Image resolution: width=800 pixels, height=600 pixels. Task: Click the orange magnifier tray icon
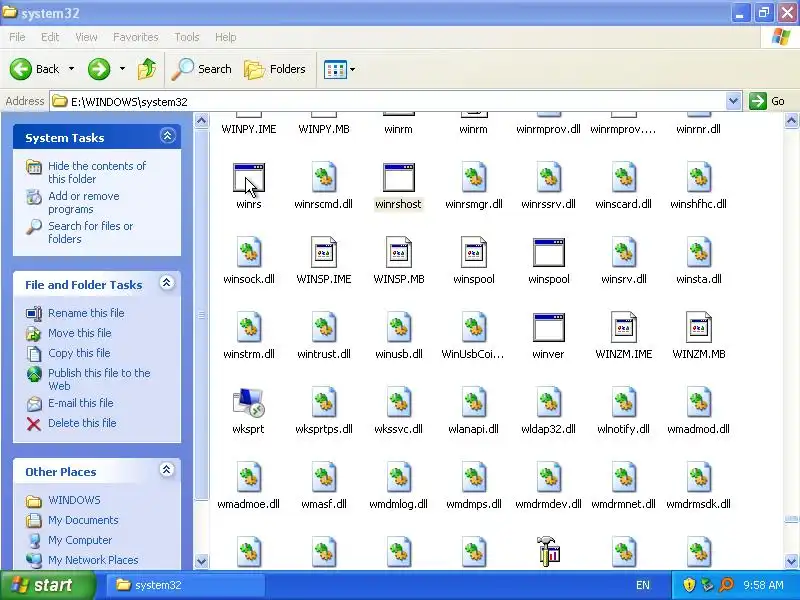click(726, 585)
